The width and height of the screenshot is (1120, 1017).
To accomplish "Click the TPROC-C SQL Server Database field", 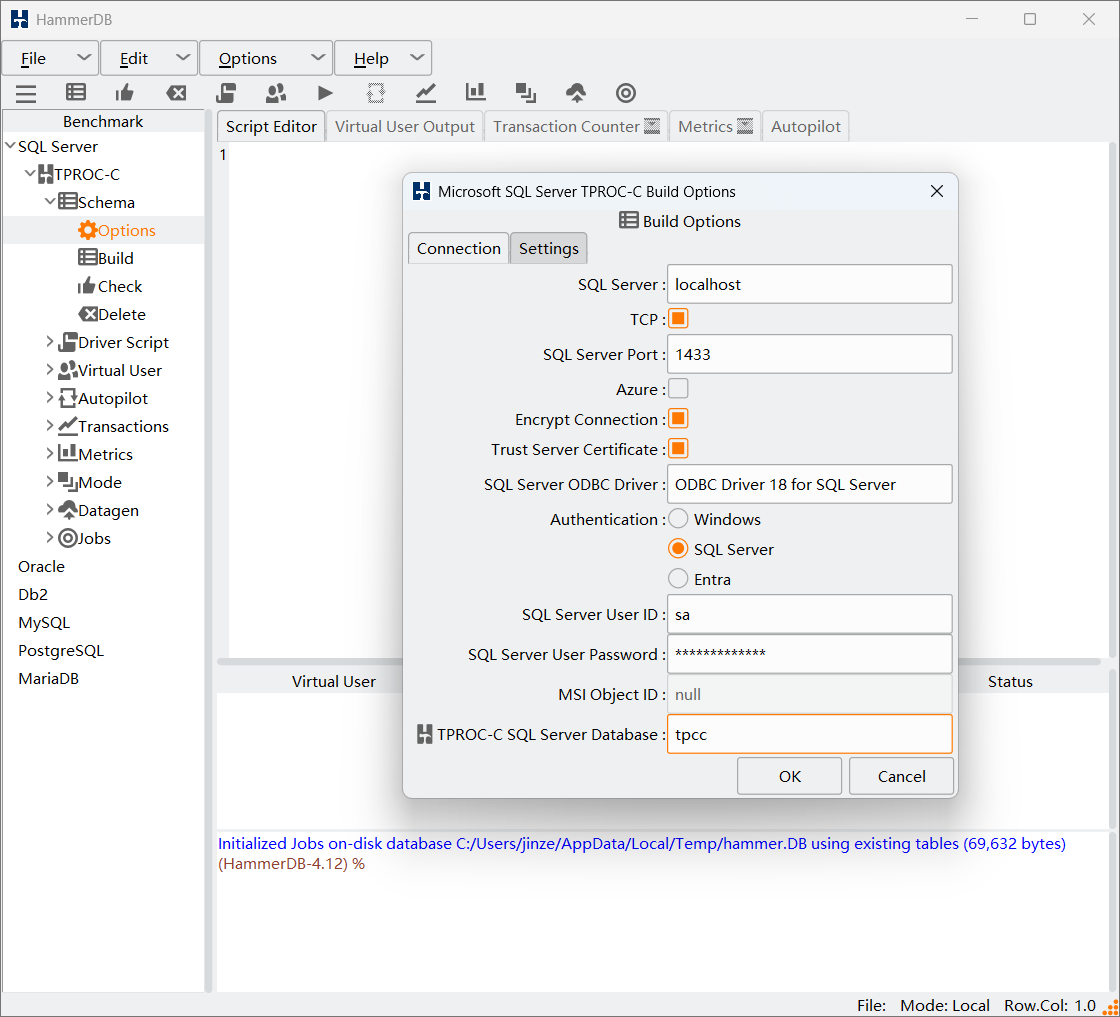I will 809,734.
